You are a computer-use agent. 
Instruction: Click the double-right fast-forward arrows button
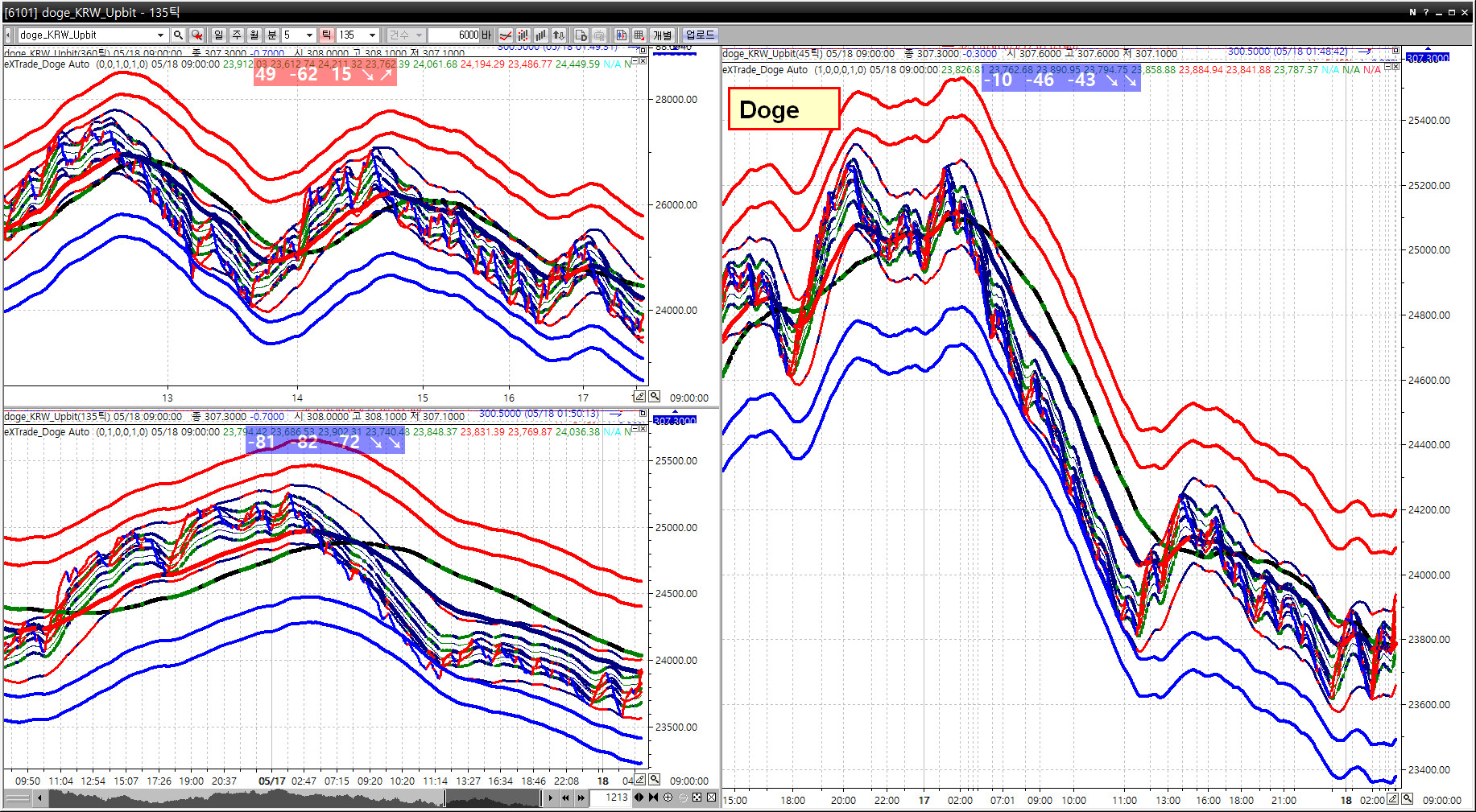coord(581,798)
